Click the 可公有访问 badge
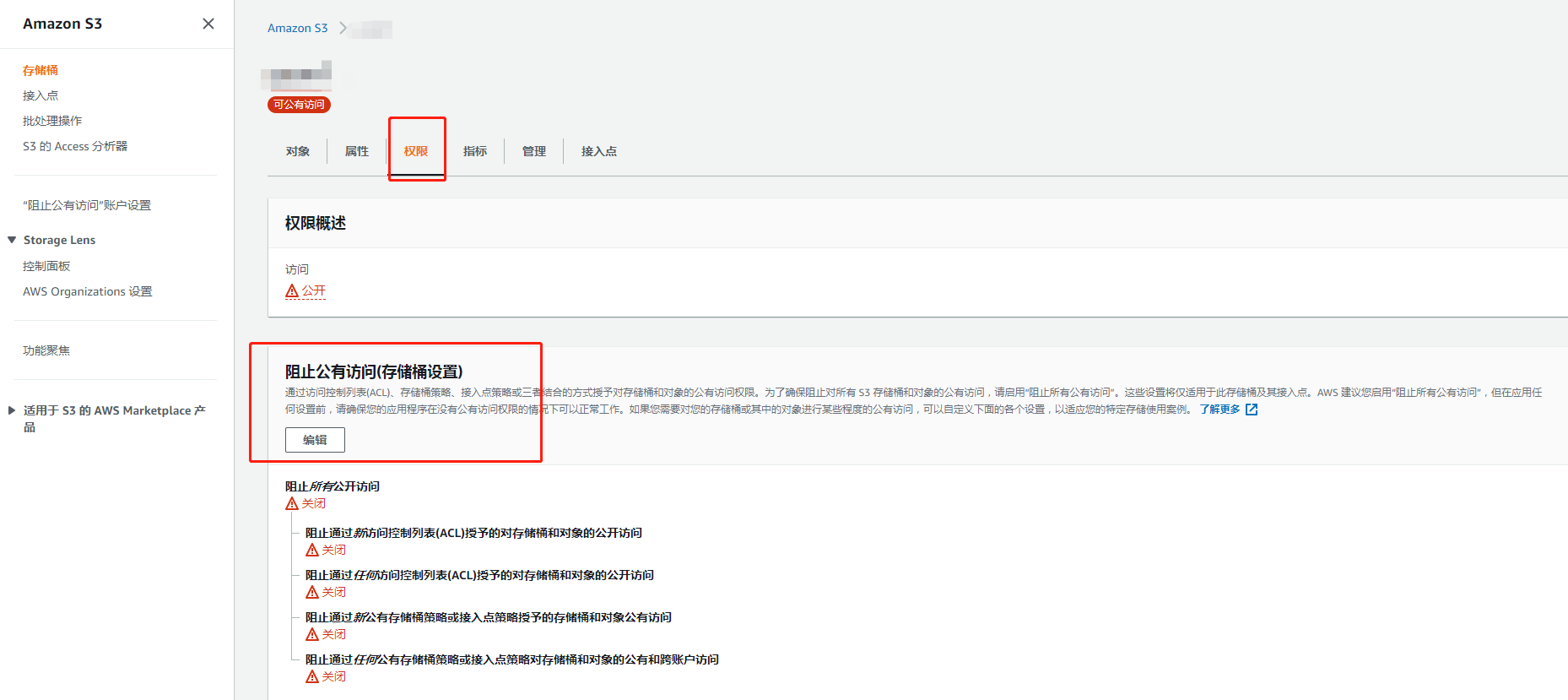The image size is (1568, 700). click(x=299, y=105)
